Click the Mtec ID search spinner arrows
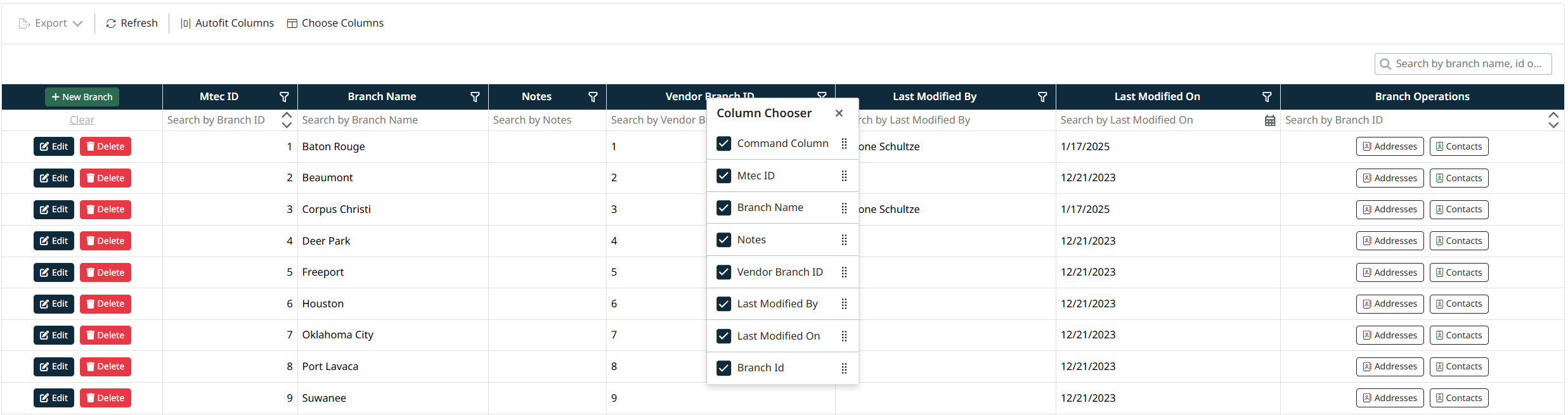 (287, 120)
